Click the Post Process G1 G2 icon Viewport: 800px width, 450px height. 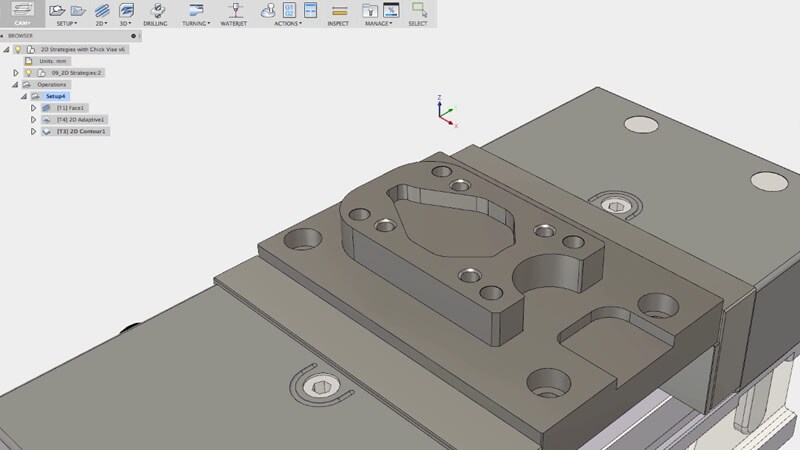(x=289, y=10)
